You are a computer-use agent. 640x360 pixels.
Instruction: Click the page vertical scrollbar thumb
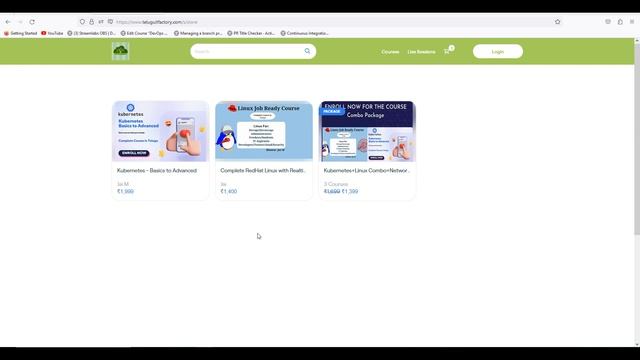click(x=637, y=139)
